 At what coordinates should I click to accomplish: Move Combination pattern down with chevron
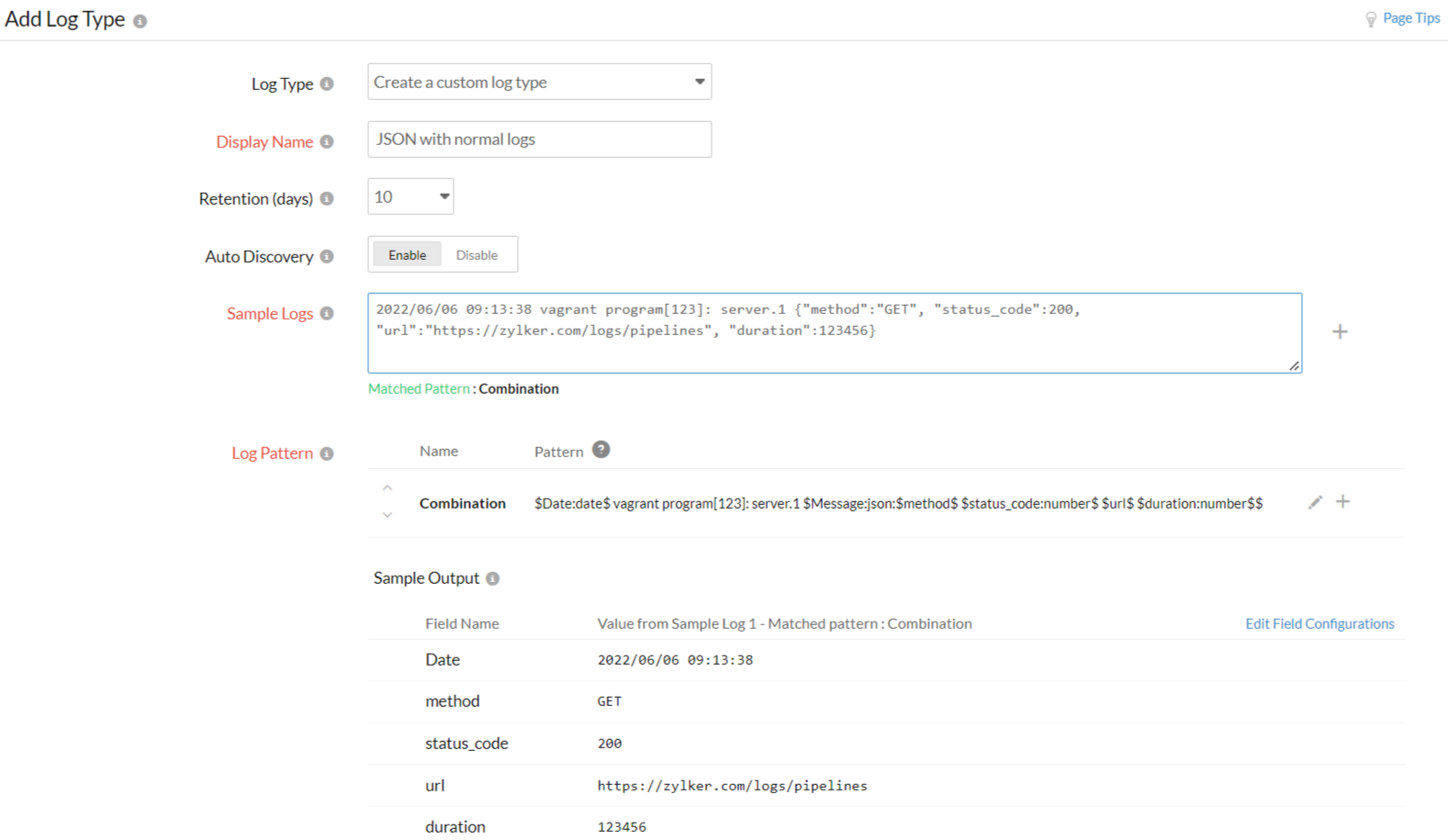click(387, 515)
